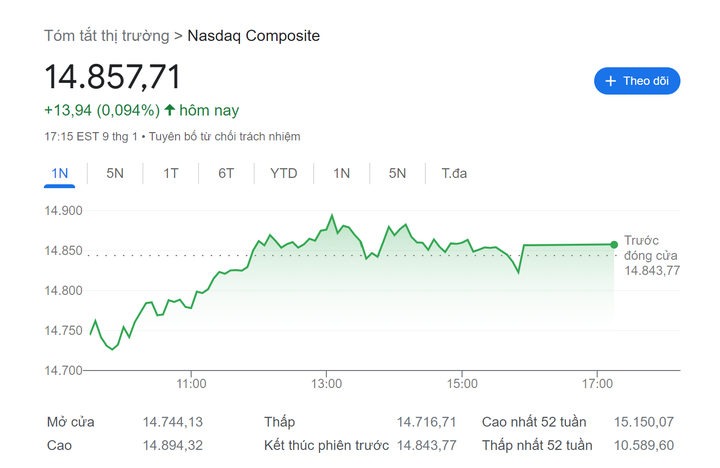
Task: Click the plus icon on the follow button
Action: (x=608, y=81)
